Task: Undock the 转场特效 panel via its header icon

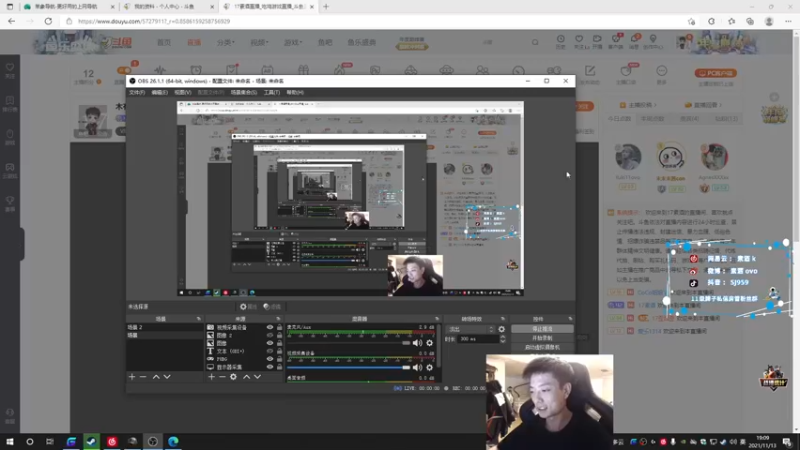Action: tap(503, 319)
